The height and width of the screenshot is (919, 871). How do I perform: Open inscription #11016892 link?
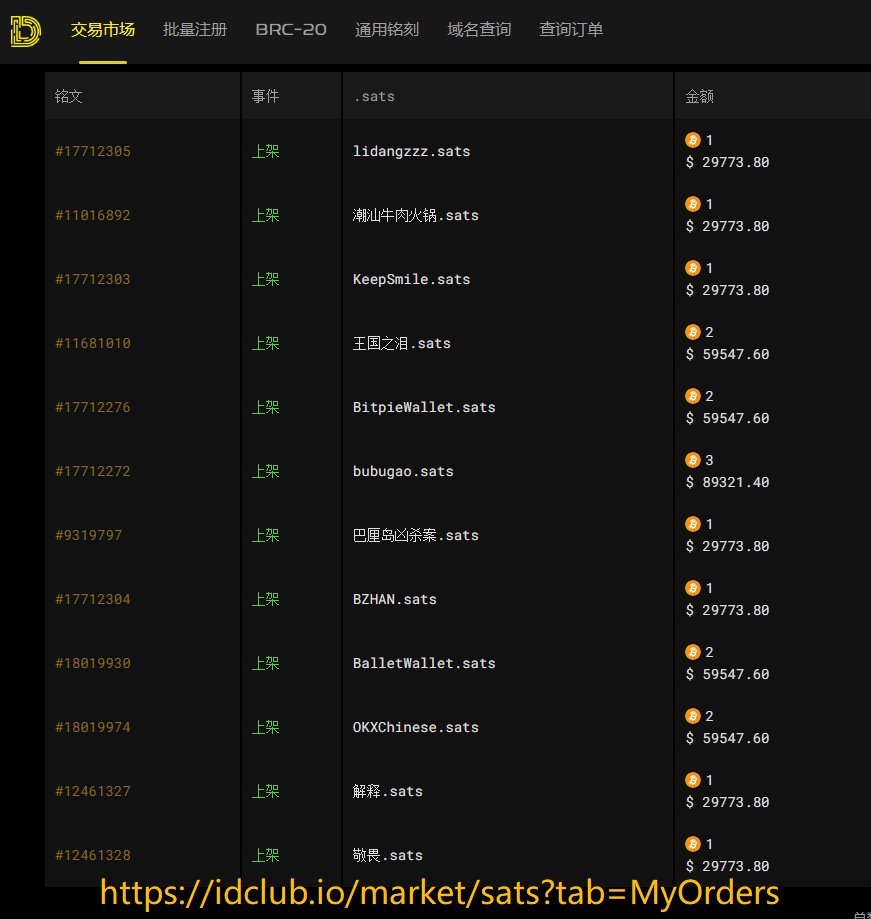(x=93, y=215)
